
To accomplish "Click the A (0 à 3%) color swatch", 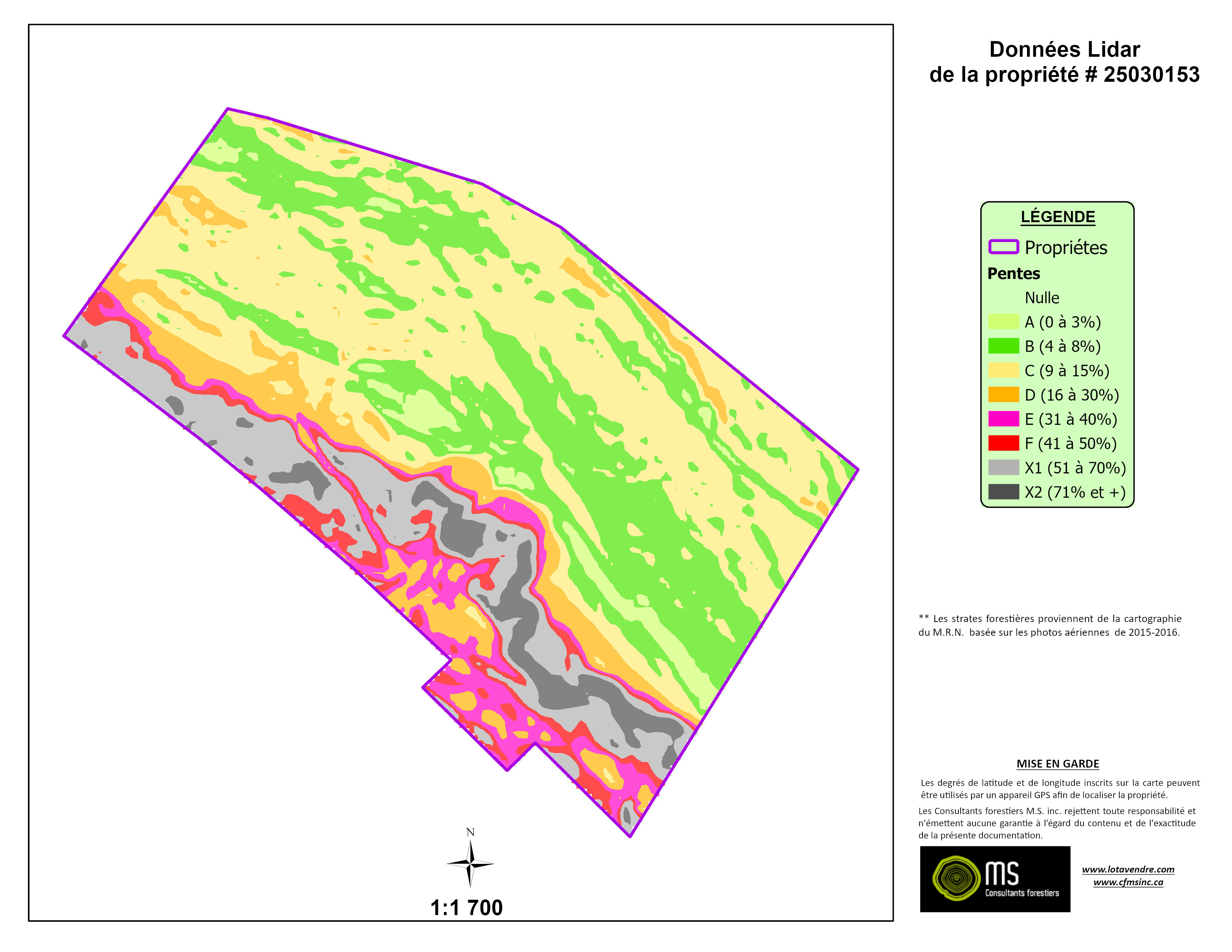I will tap(1004, 321).
